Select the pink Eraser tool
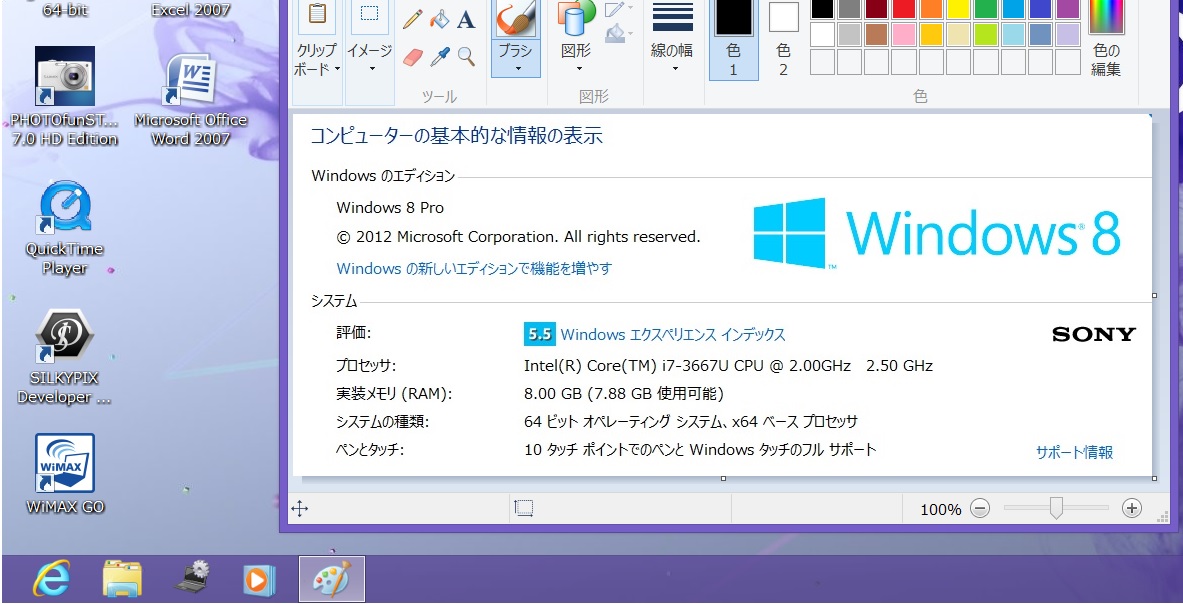This screenshot has width=1183, height=604. (x=412, y=57)
